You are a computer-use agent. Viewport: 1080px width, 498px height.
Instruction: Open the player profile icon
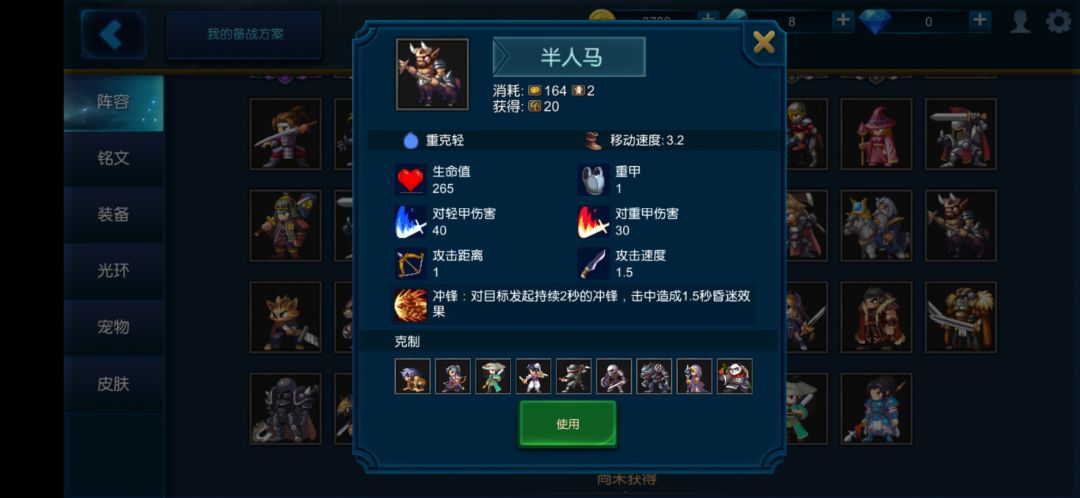click(1020, 21)
